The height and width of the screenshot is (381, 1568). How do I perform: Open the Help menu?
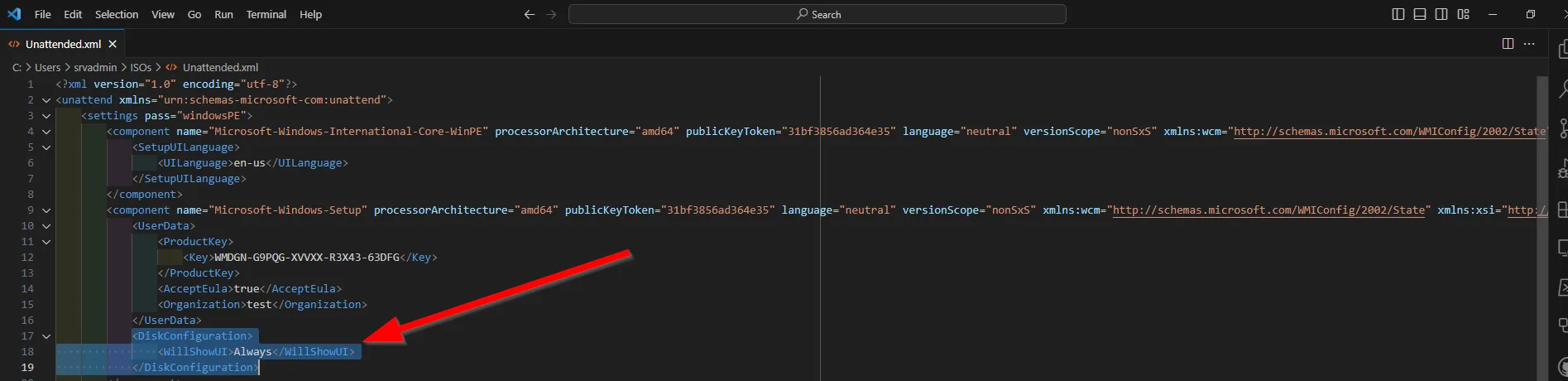point(310,14)
